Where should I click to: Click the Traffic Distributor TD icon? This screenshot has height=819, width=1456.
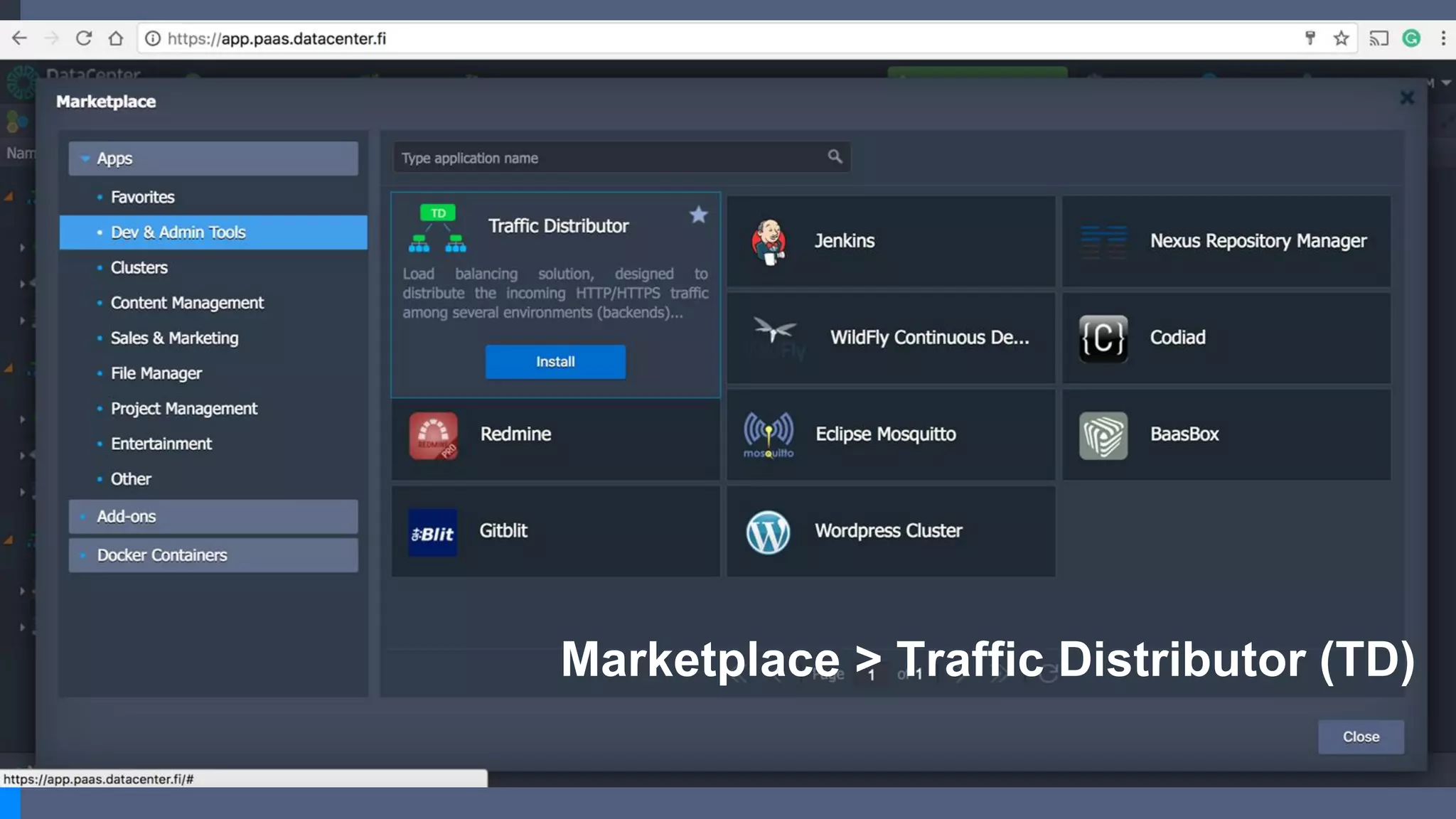click(437, 228)
